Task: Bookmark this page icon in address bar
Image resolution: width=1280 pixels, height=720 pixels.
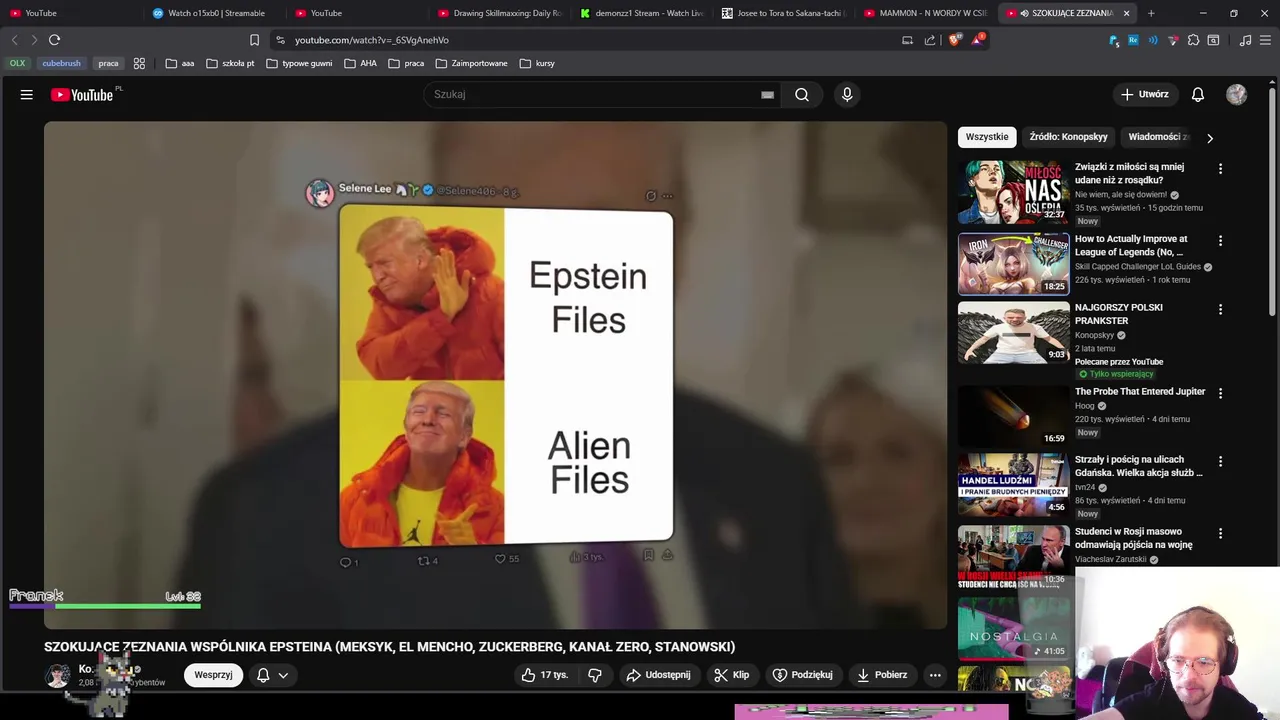Action: (254, 40)
